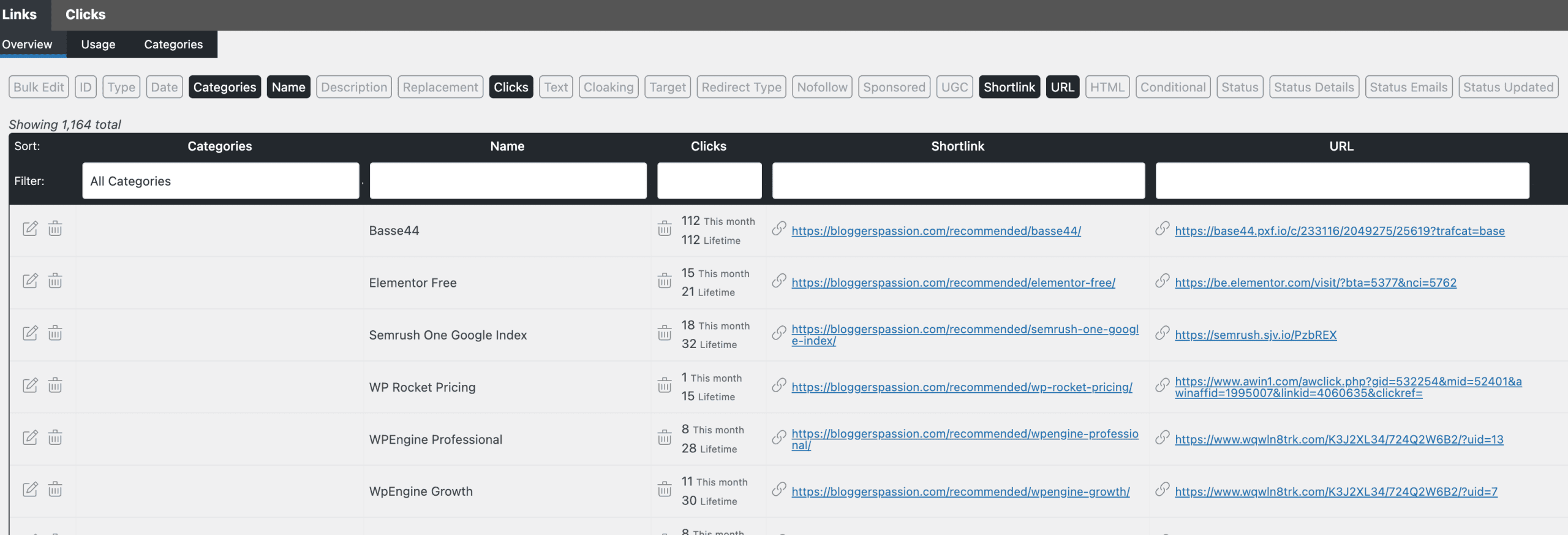Delete the Basse44 link via trash icon
The image size is (1568, 535).
[55, 229]
